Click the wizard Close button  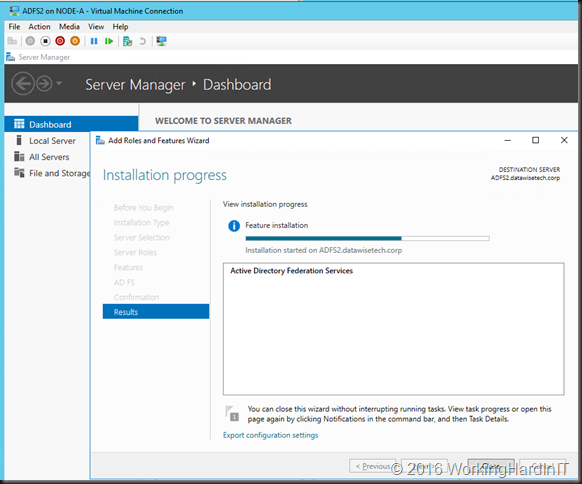[491, 466]
